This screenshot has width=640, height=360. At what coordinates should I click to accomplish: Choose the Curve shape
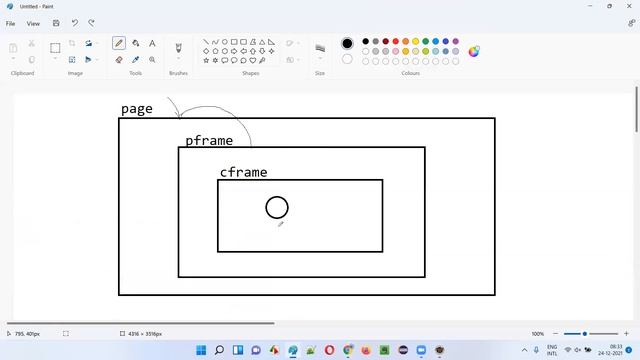point(215,42)
